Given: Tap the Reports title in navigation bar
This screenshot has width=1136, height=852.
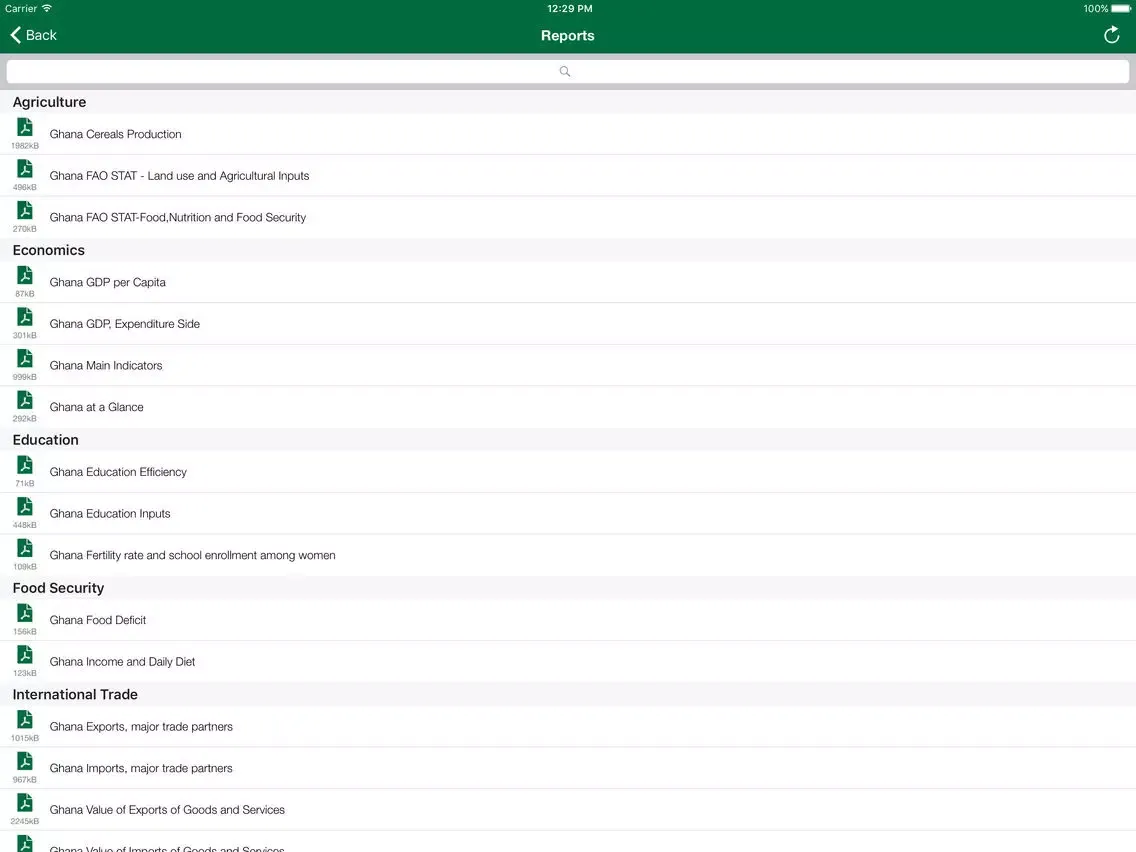Looking at the screenshot, I should click(567, 36).
